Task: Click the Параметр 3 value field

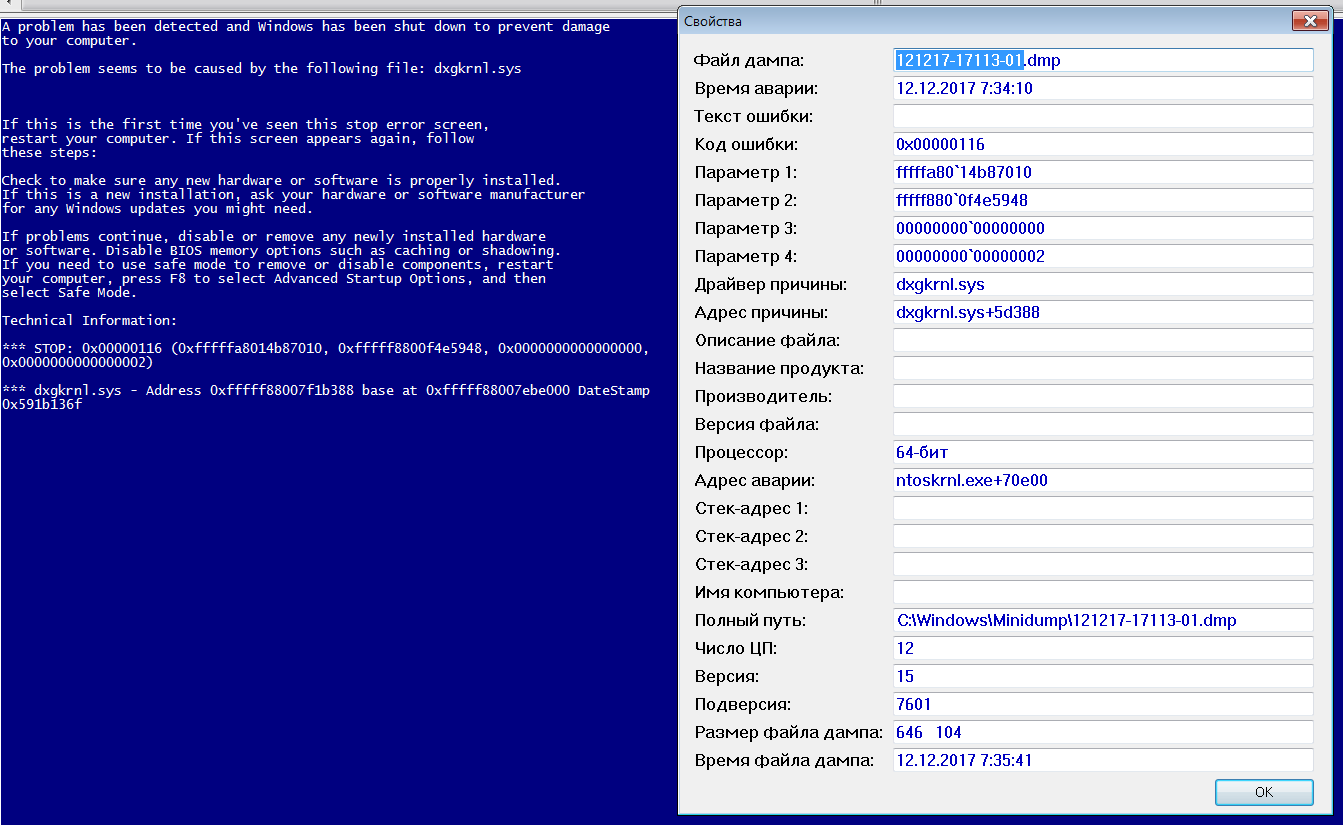Action: click(1103, 228)
